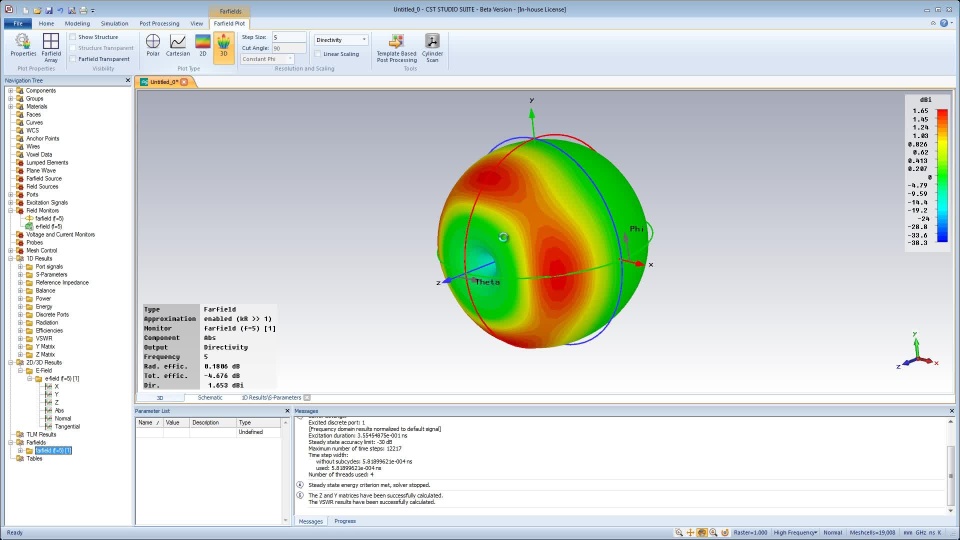Click the New file quick-access icon

click(x=26, y=10)
